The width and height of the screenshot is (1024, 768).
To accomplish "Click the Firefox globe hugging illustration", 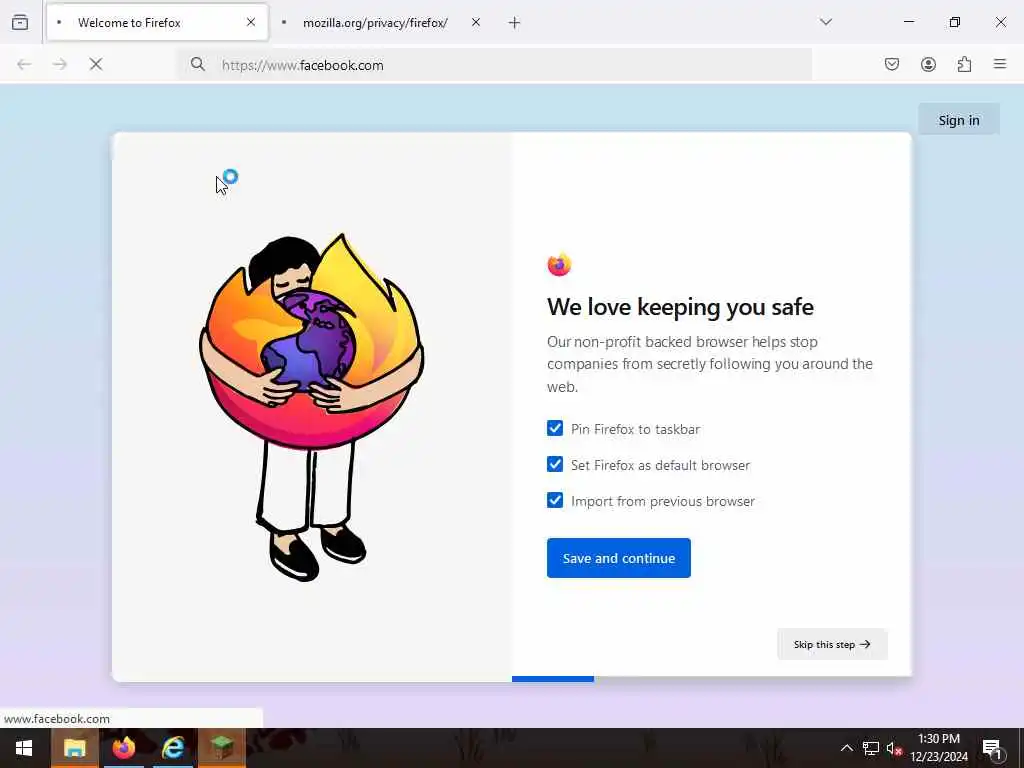I will (312, 406).
